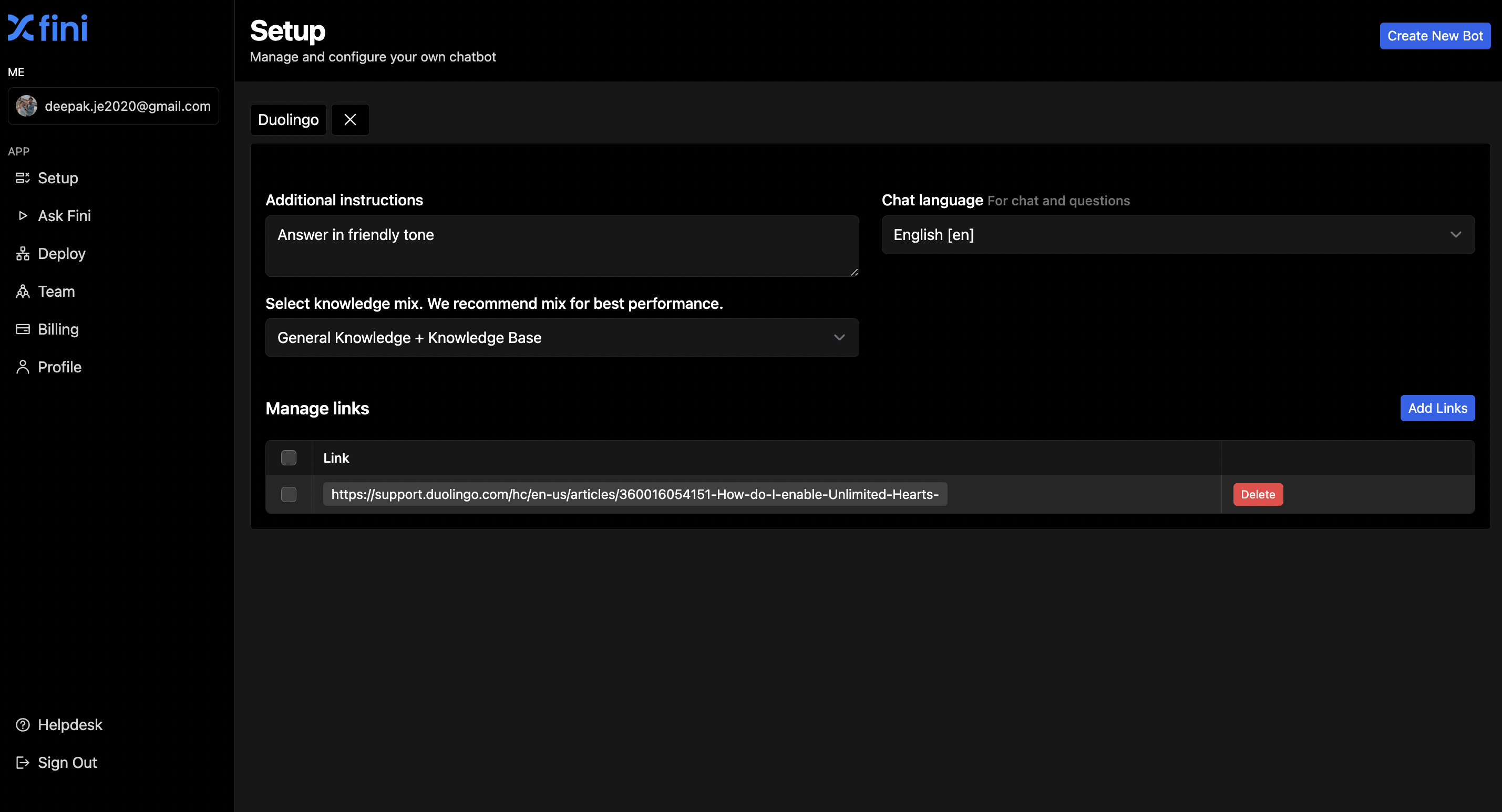The height and width of the screenshot is (812, 1502).
Task: Click the Create New Bot button
Action: point(1434,36)
